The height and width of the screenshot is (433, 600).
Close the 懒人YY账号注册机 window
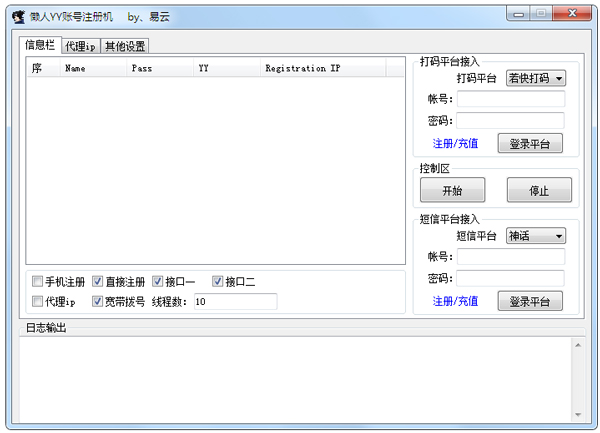click(x=572, y=14)
